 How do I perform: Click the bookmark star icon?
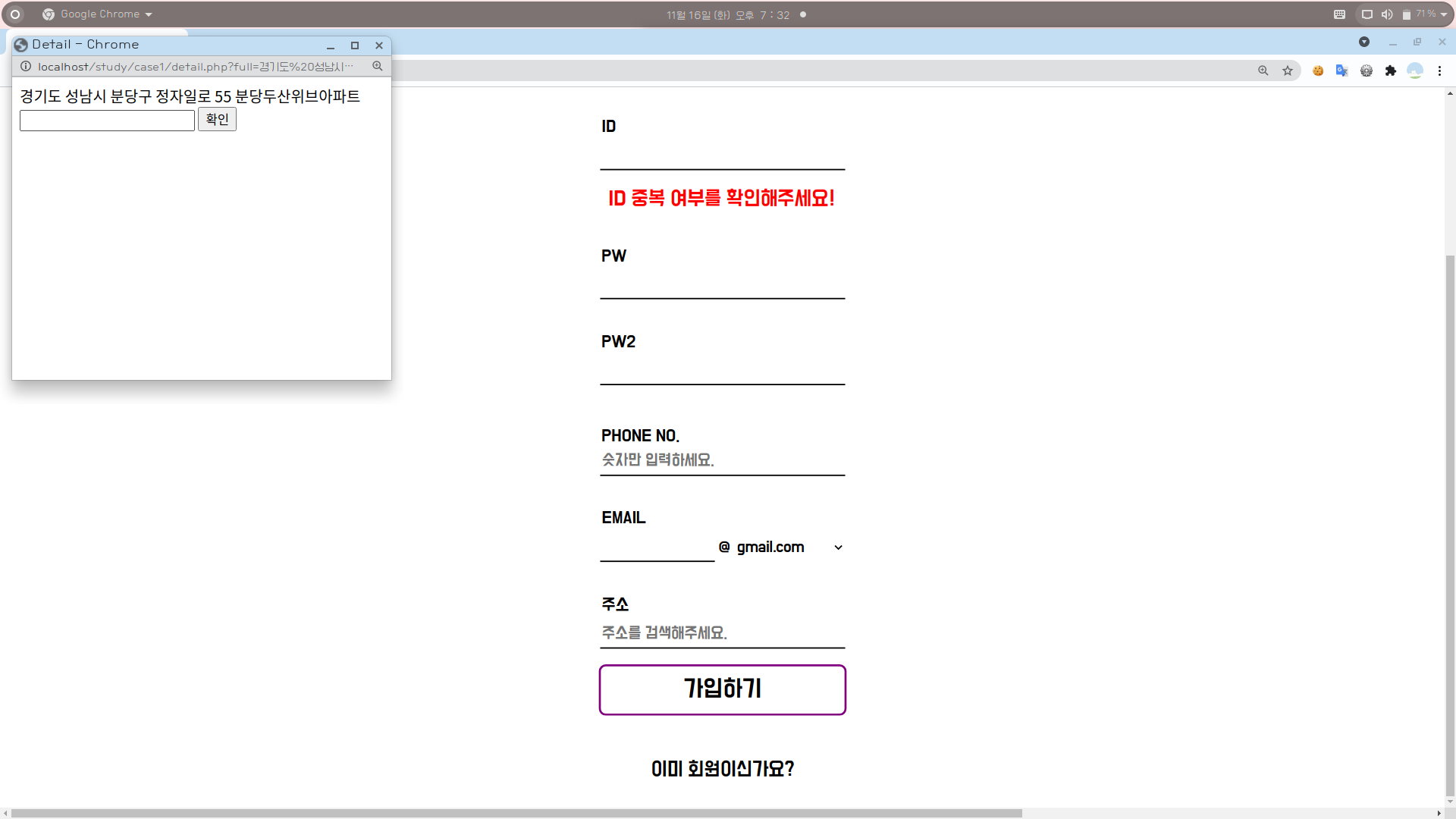coord(1288,71)
